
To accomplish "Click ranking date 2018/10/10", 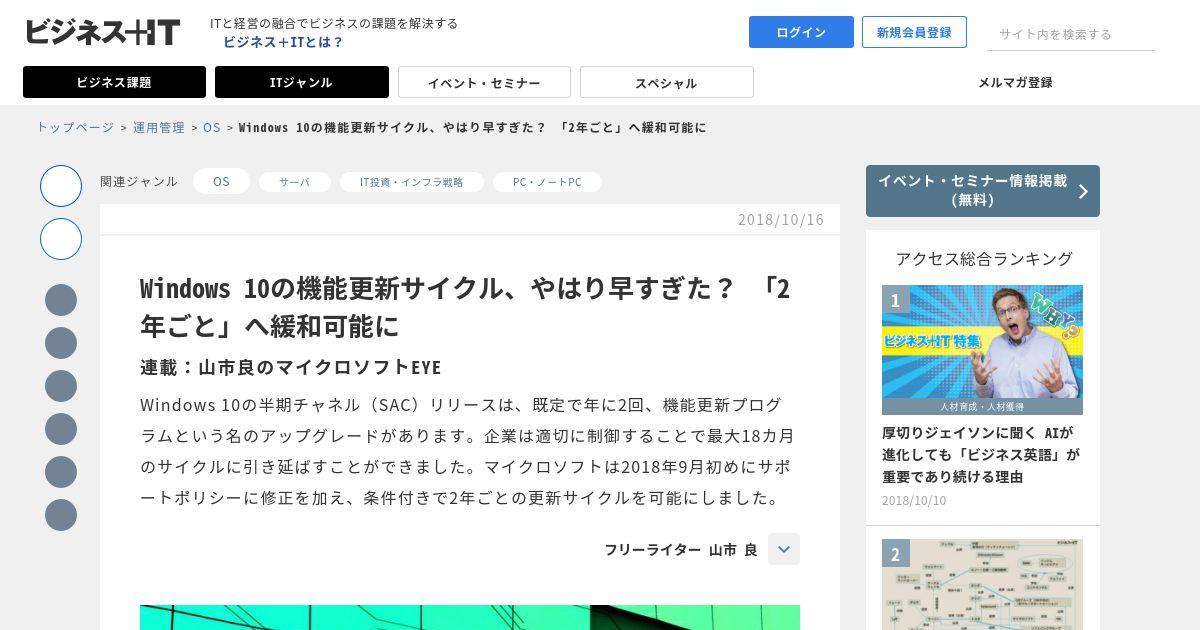I will (x=914, y=500).
